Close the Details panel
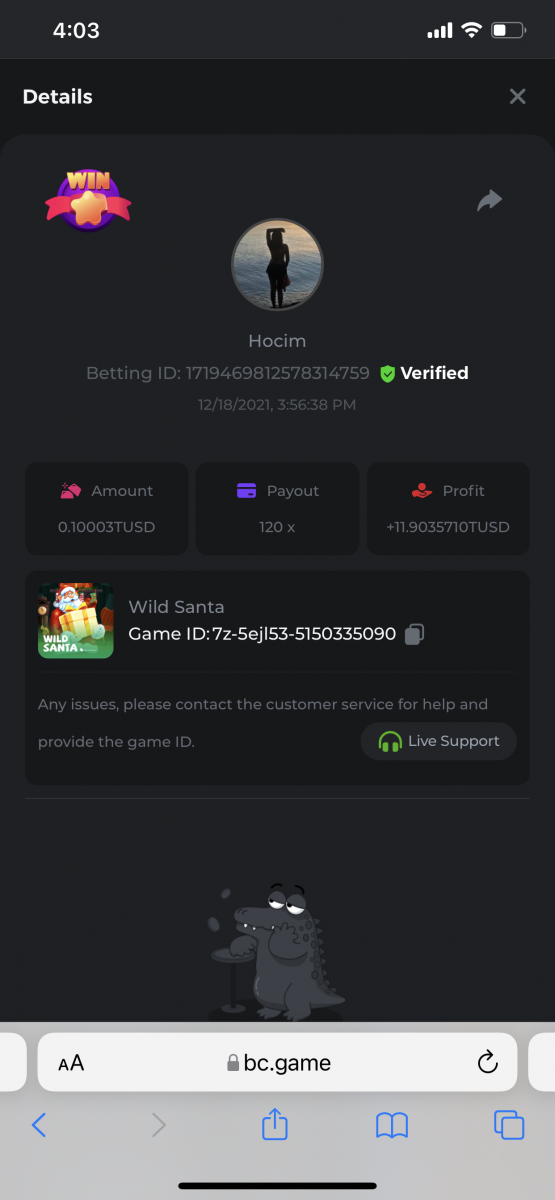Viewport: 555px width, 1200px height. pos(517,96)
